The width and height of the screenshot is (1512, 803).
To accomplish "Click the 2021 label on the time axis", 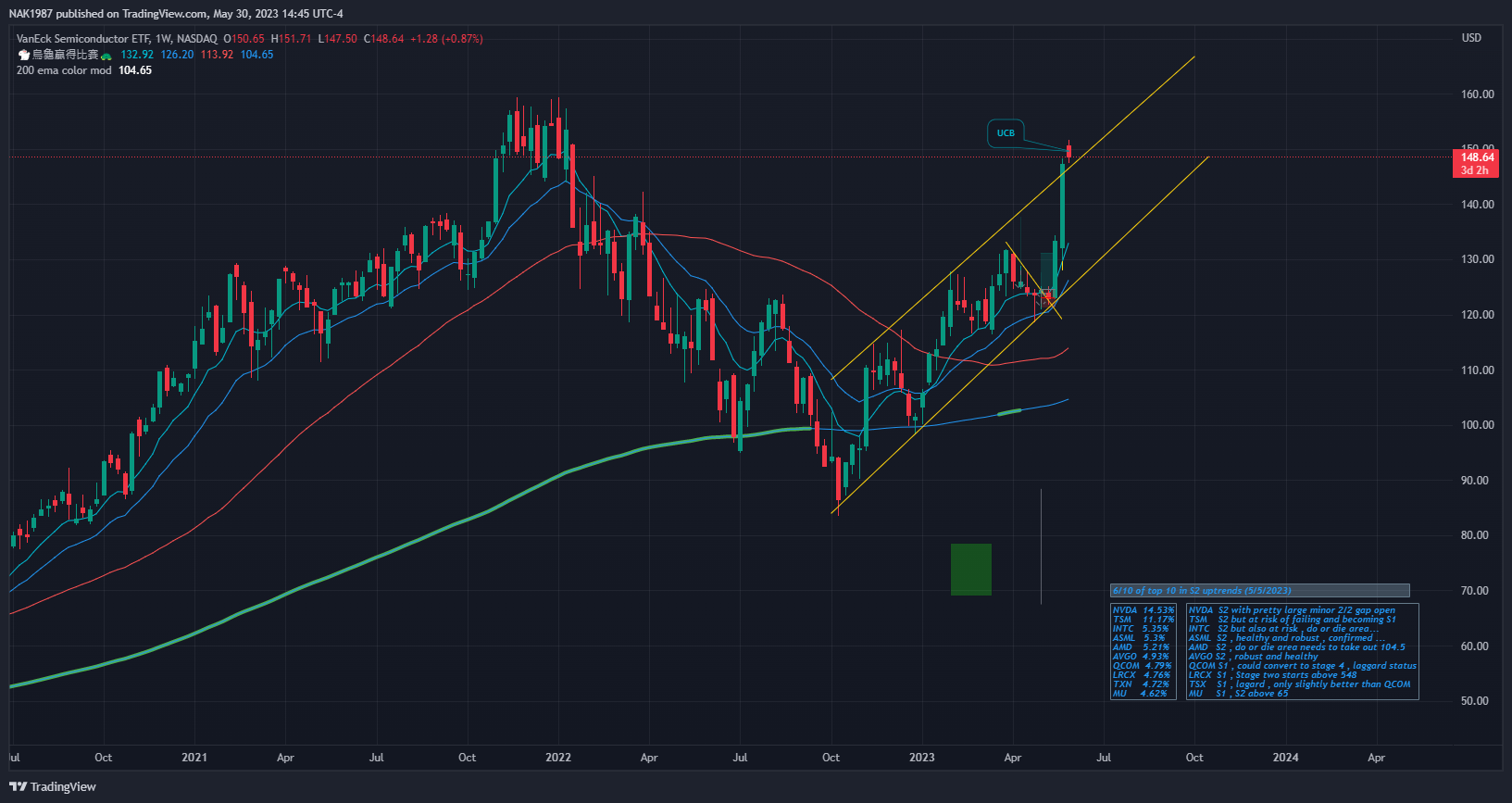I will pos(194,758).
